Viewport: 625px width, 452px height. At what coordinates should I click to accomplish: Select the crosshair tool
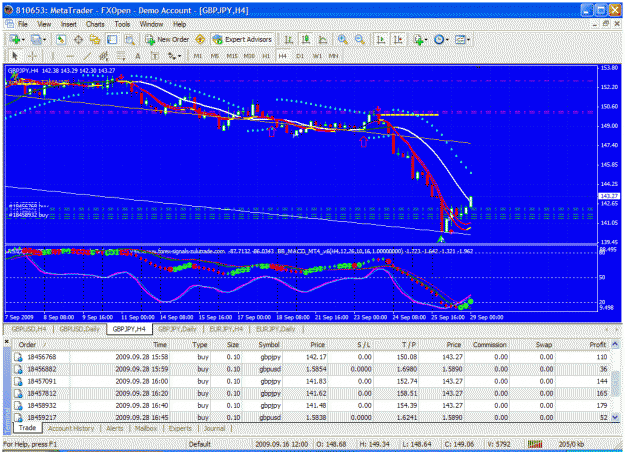pos(32,56)
